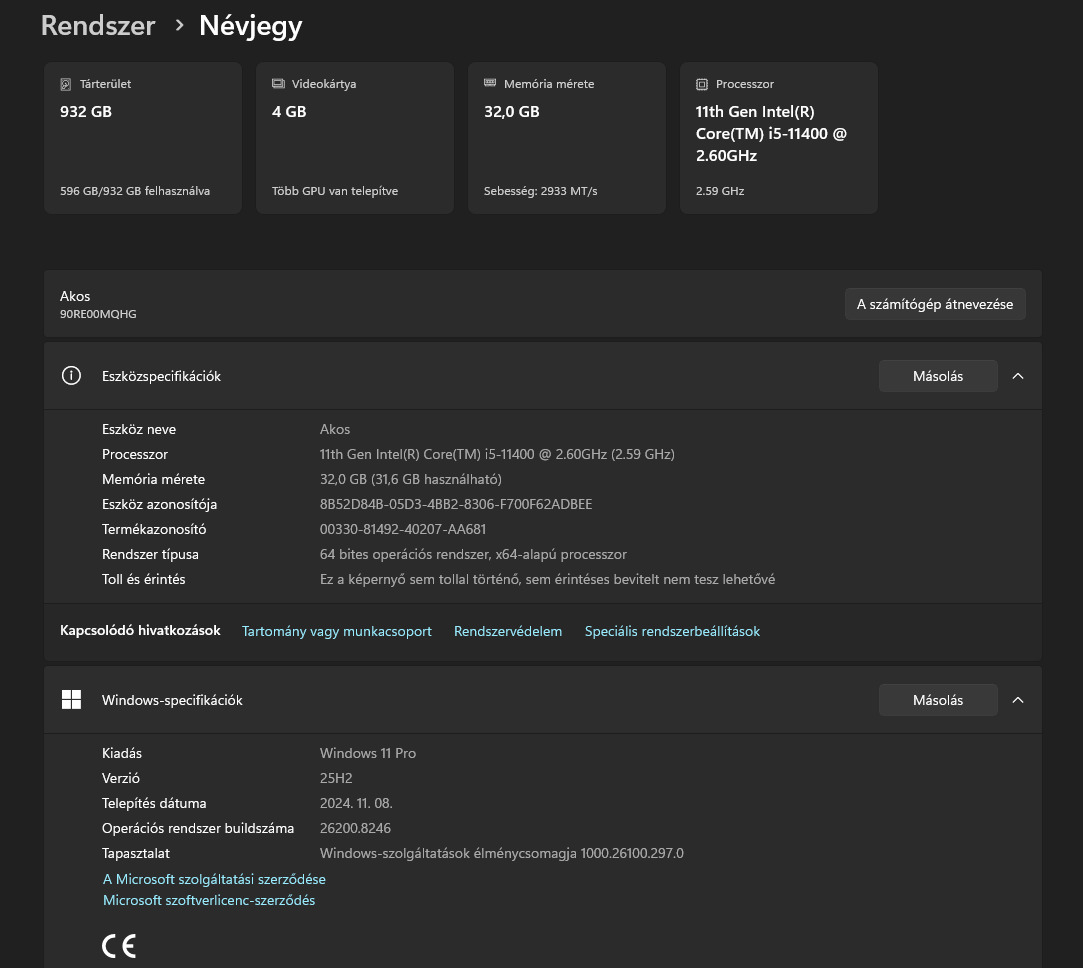
Task: Click the Videokártya graphics card icon
Action: [278, 84]
